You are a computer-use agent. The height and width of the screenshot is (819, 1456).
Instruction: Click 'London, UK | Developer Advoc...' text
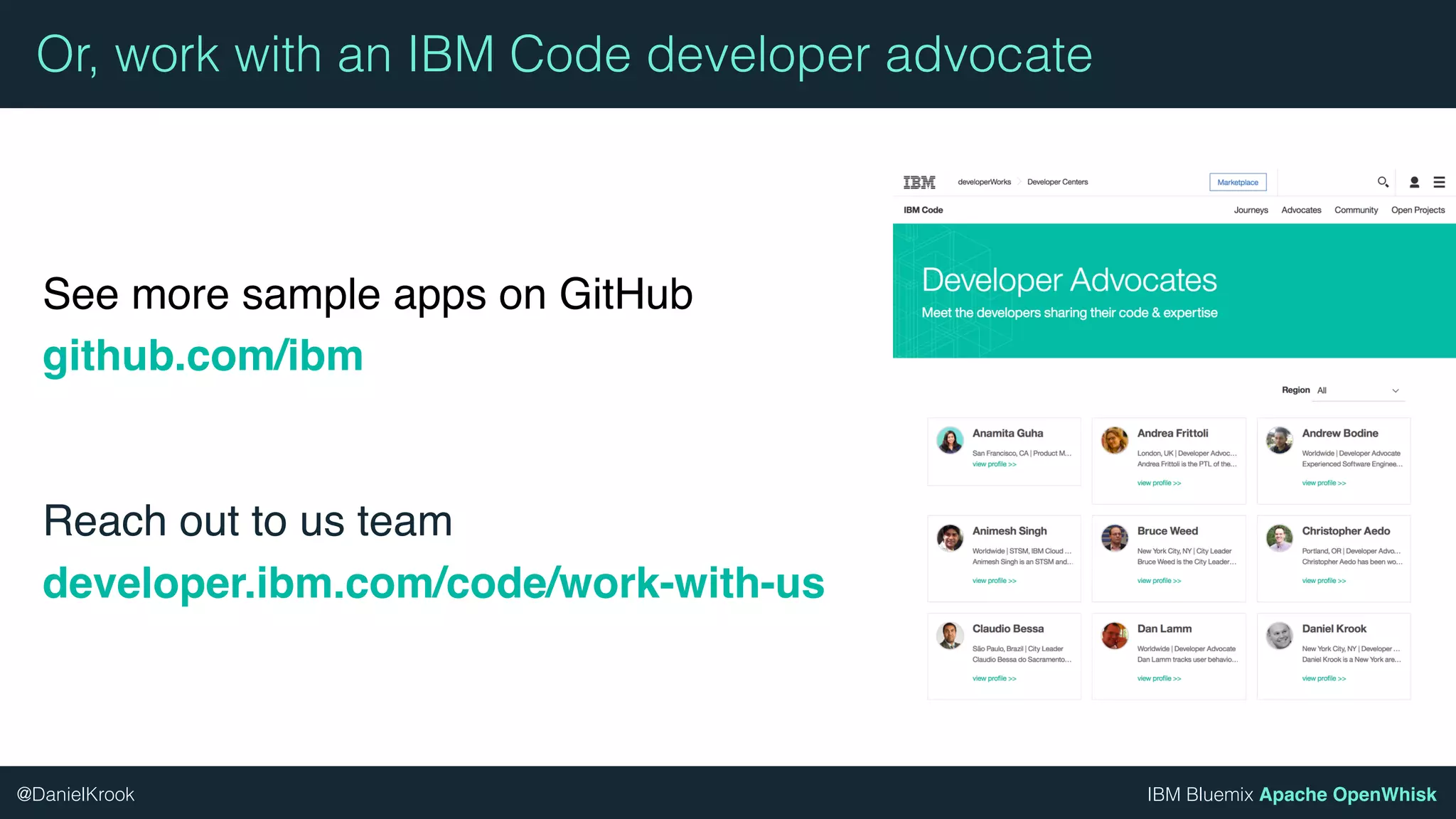(x=1187, y=454)
